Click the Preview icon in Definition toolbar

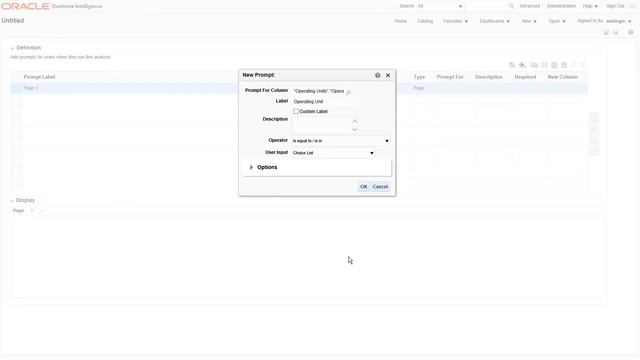[512, 65]
